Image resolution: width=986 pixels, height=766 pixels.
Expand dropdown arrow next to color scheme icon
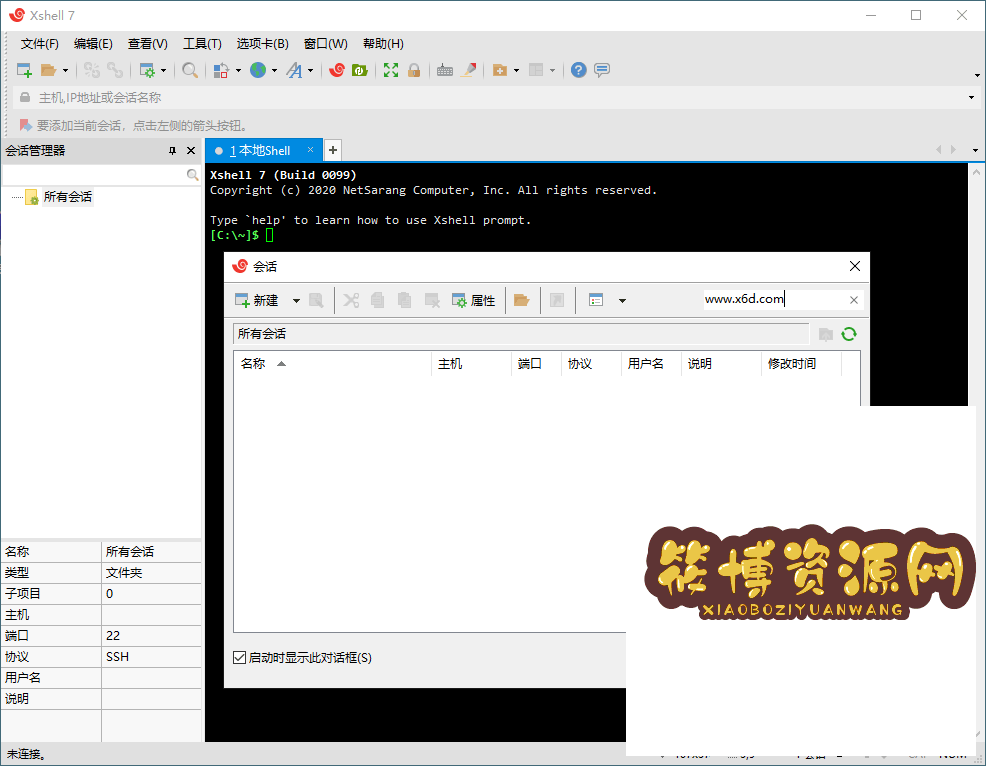pos(238,70)
